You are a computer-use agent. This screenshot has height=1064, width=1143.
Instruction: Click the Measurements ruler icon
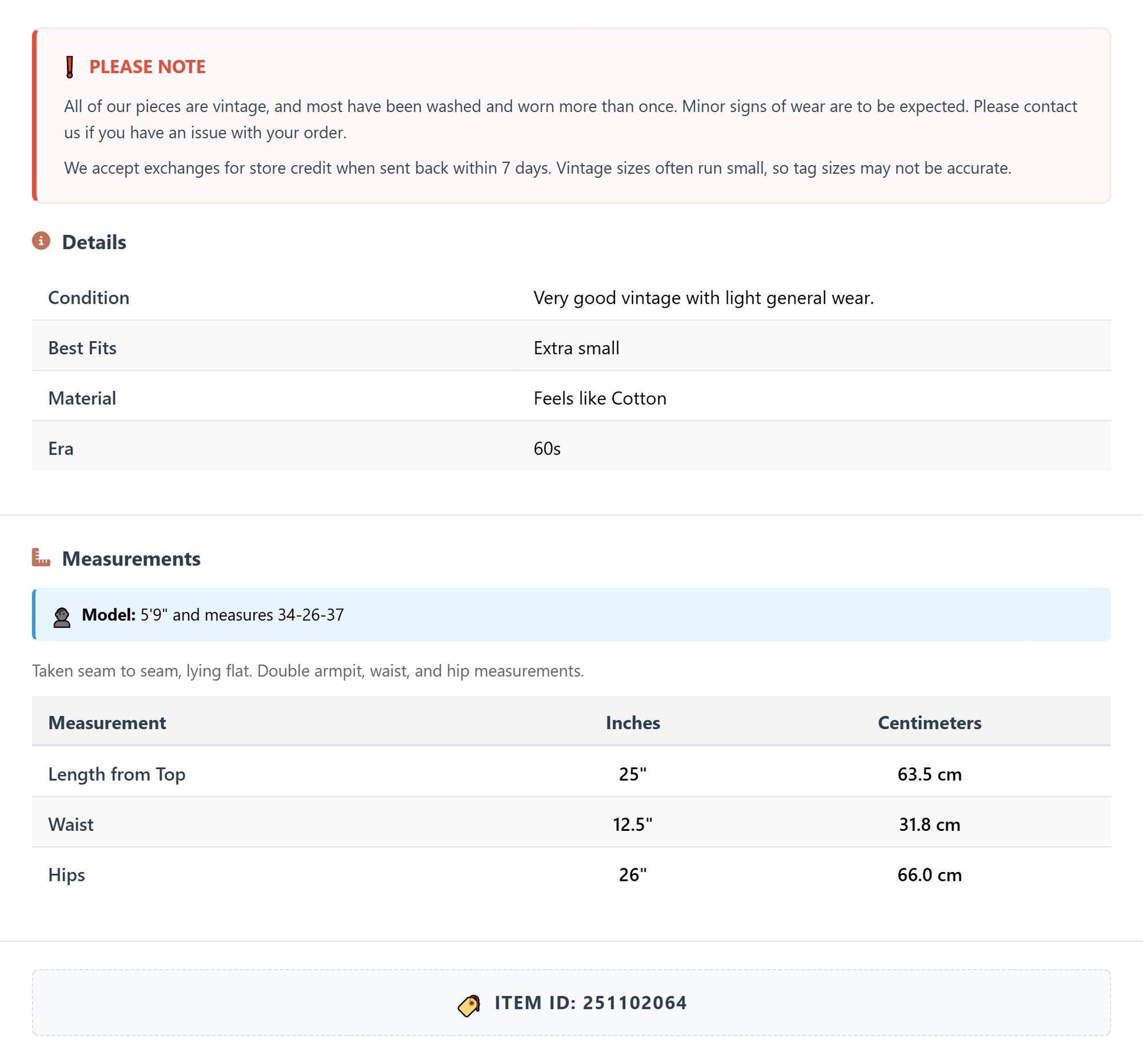click(x=41, y=557)
